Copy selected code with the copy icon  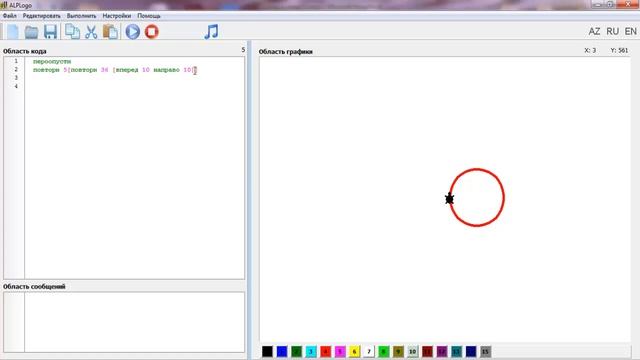(x=72, y=32)
